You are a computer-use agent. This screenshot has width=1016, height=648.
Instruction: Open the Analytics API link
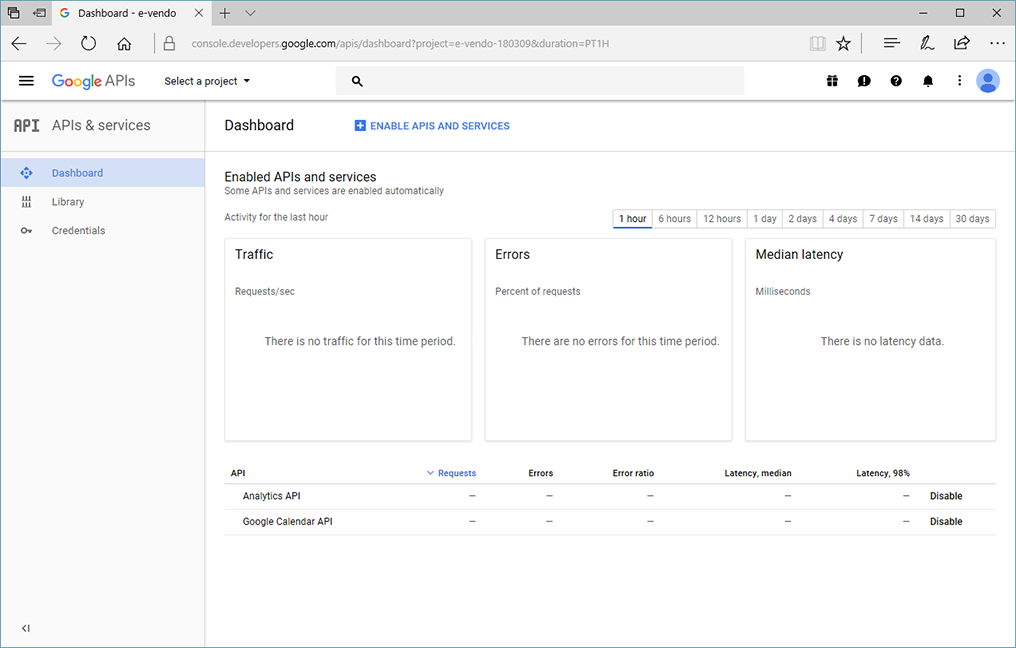[271, 496]
